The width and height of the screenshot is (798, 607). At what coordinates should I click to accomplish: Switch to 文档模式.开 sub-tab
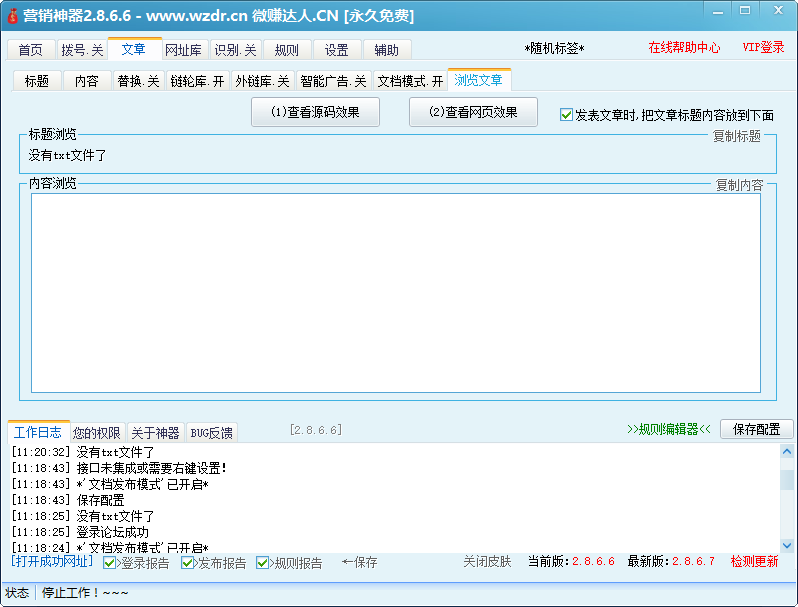(410, 81)
